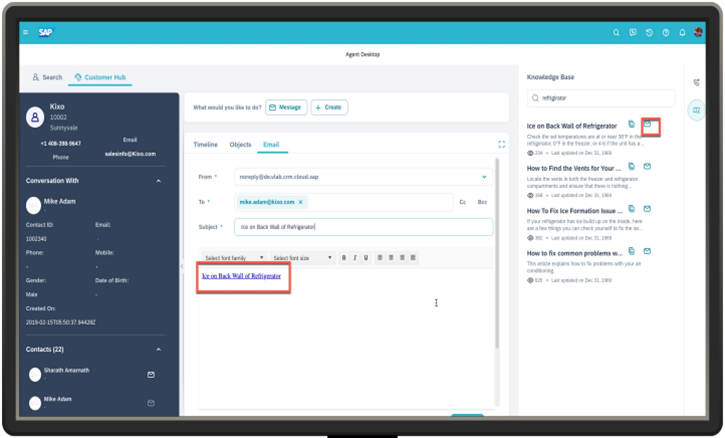
Task: Select the Email tab
Action: click(271, 145)
